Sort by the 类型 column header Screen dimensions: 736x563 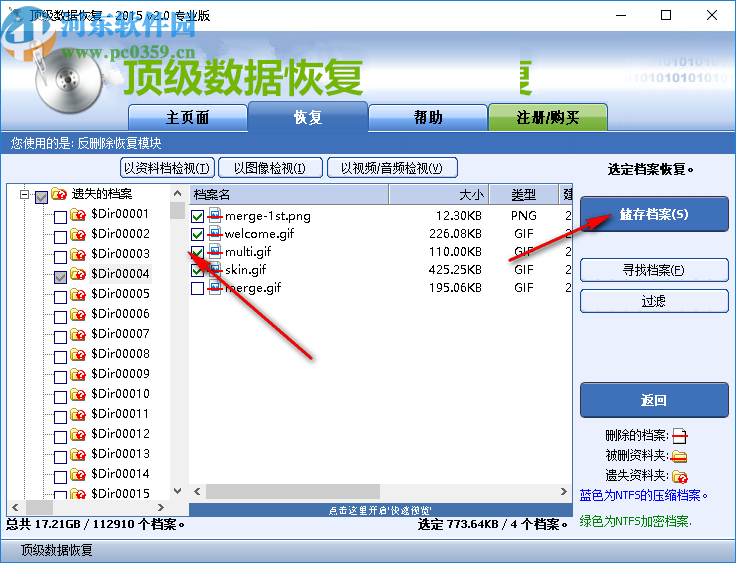(x=523, y=194)
